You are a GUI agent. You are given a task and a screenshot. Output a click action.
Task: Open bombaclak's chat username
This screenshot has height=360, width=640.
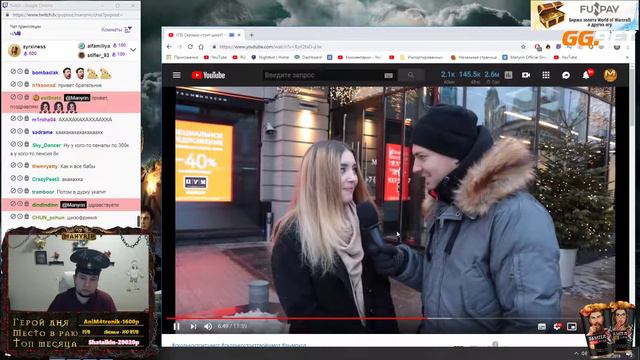click(45, 73)
